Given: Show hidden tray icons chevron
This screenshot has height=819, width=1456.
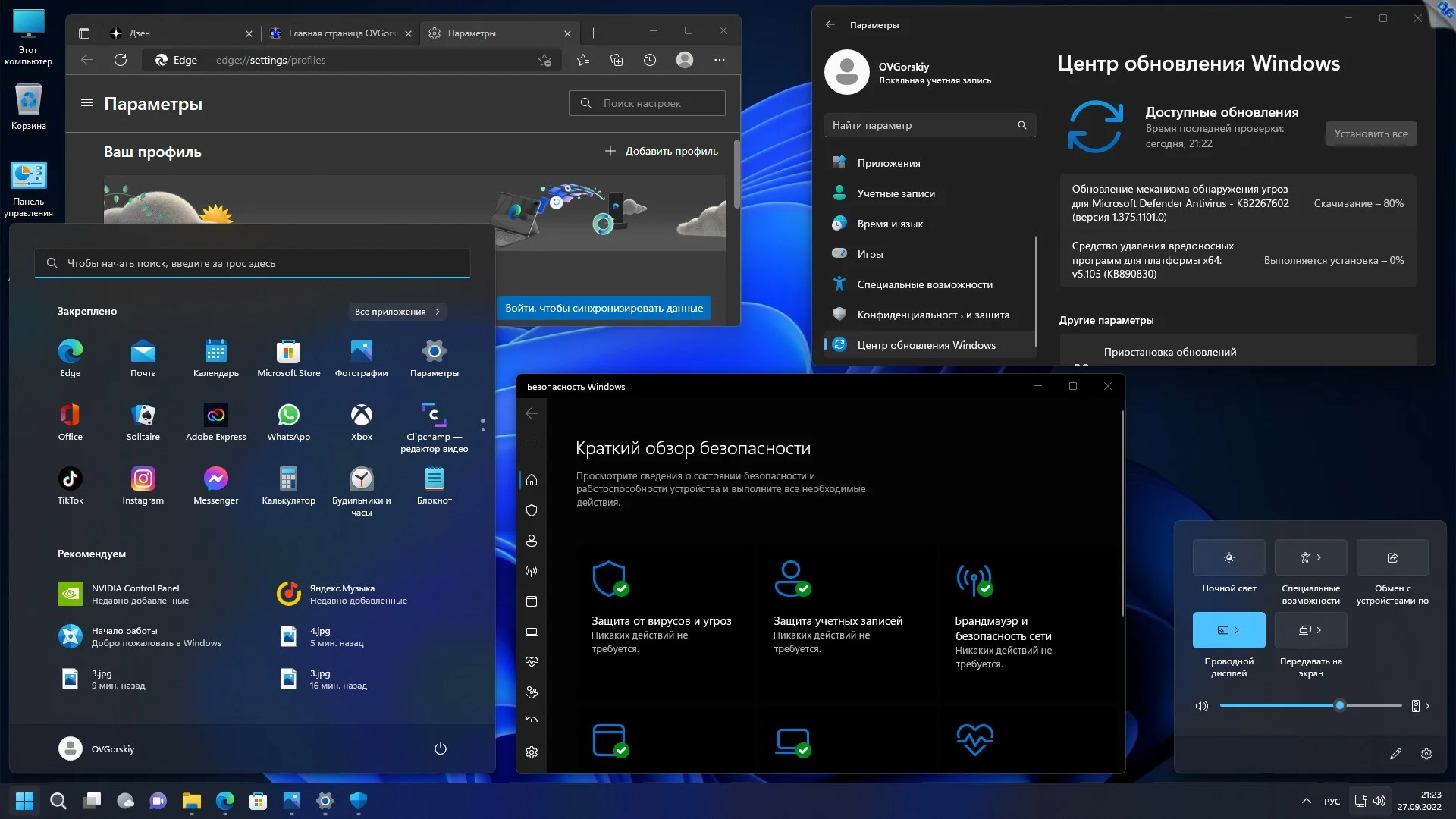Looking at the screenshot, I should tap(1306, 801).
